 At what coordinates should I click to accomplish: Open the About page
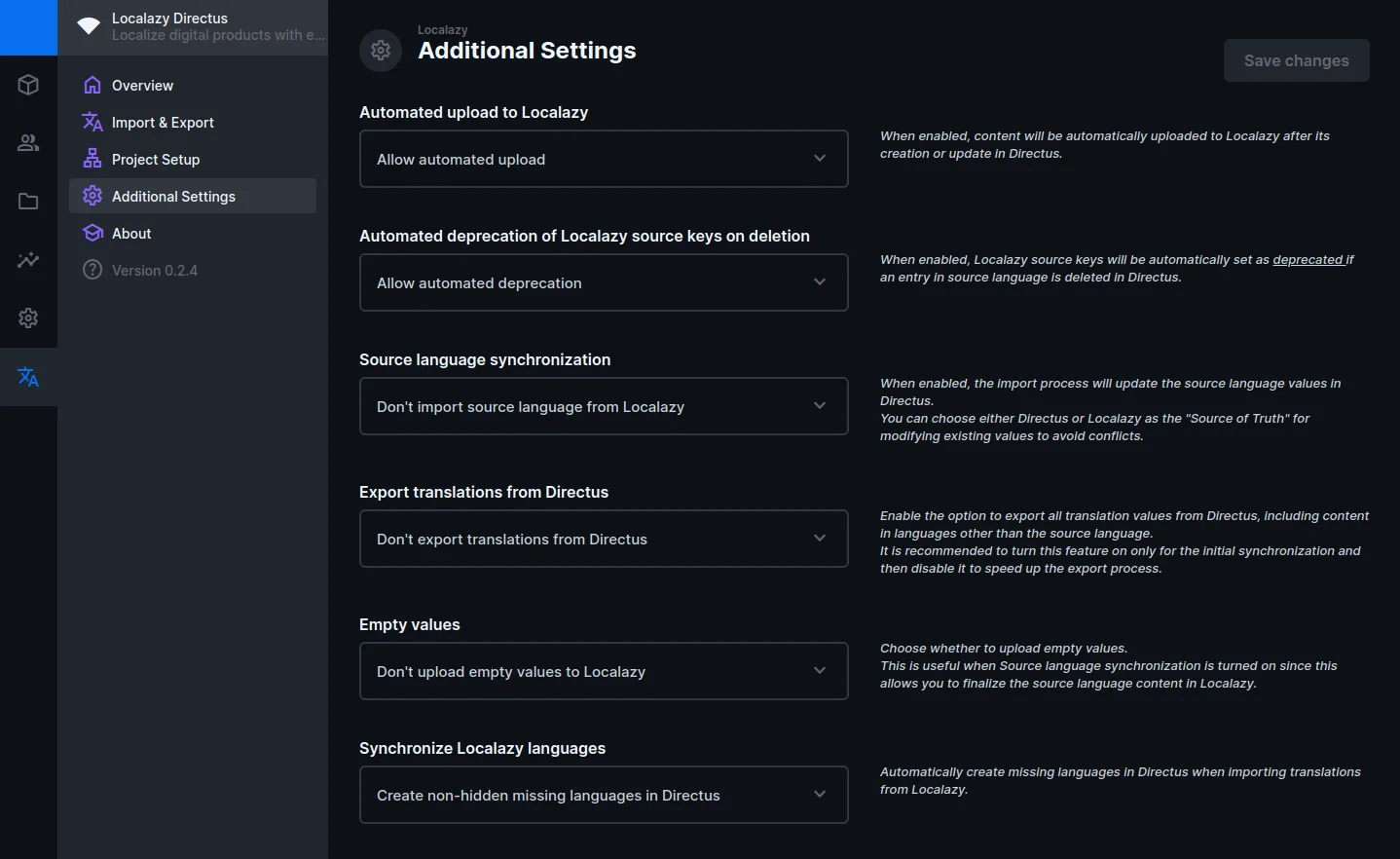(193, 233)
